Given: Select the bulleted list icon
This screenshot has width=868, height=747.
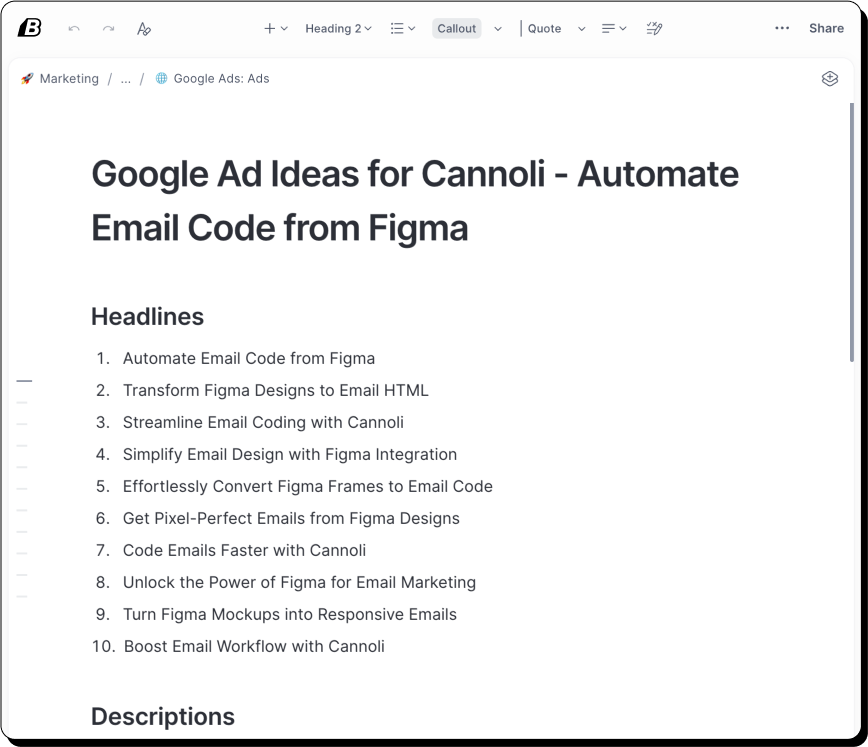Looking at the screenshot, I should click(397, 28).
